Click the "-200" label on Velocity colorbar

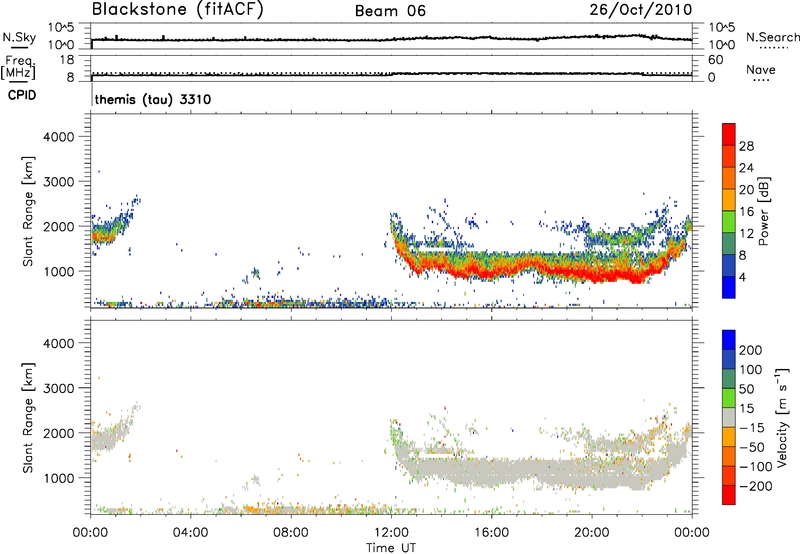coord(756,486)
